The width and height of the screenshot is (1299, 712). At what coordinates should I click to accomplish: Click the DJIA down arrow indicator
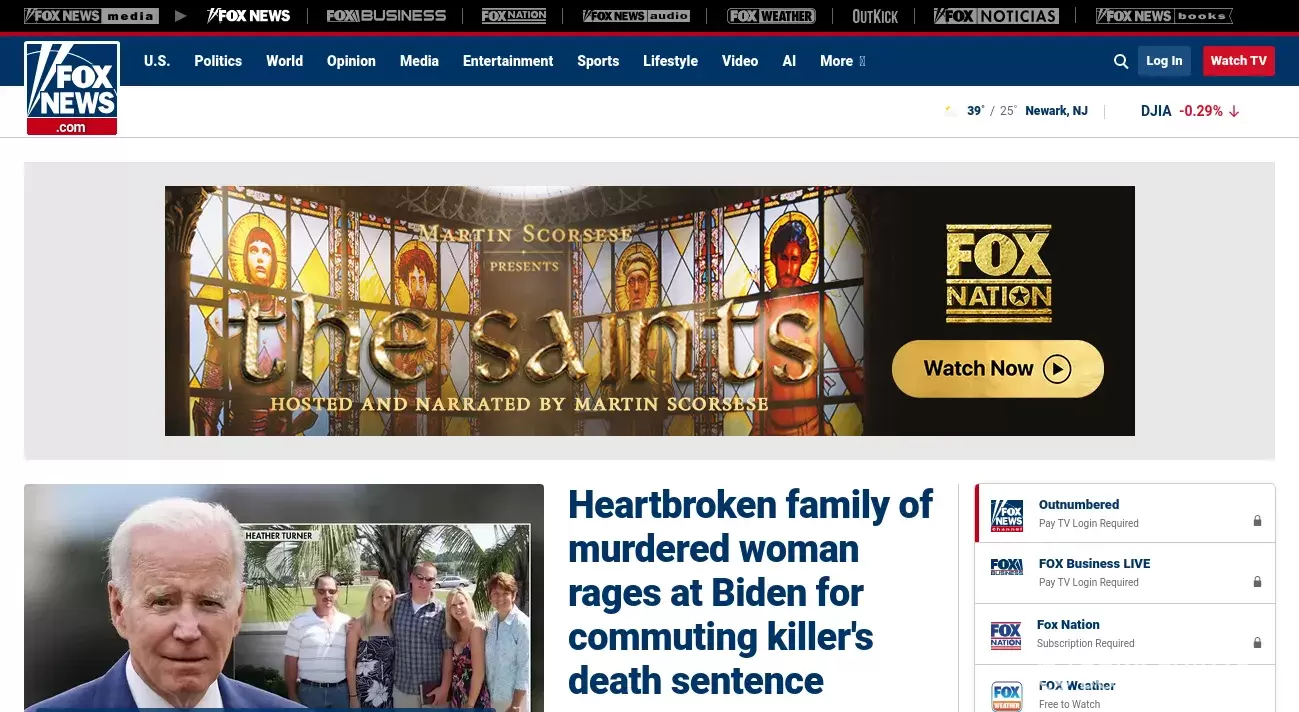(x=1234, y=111)
